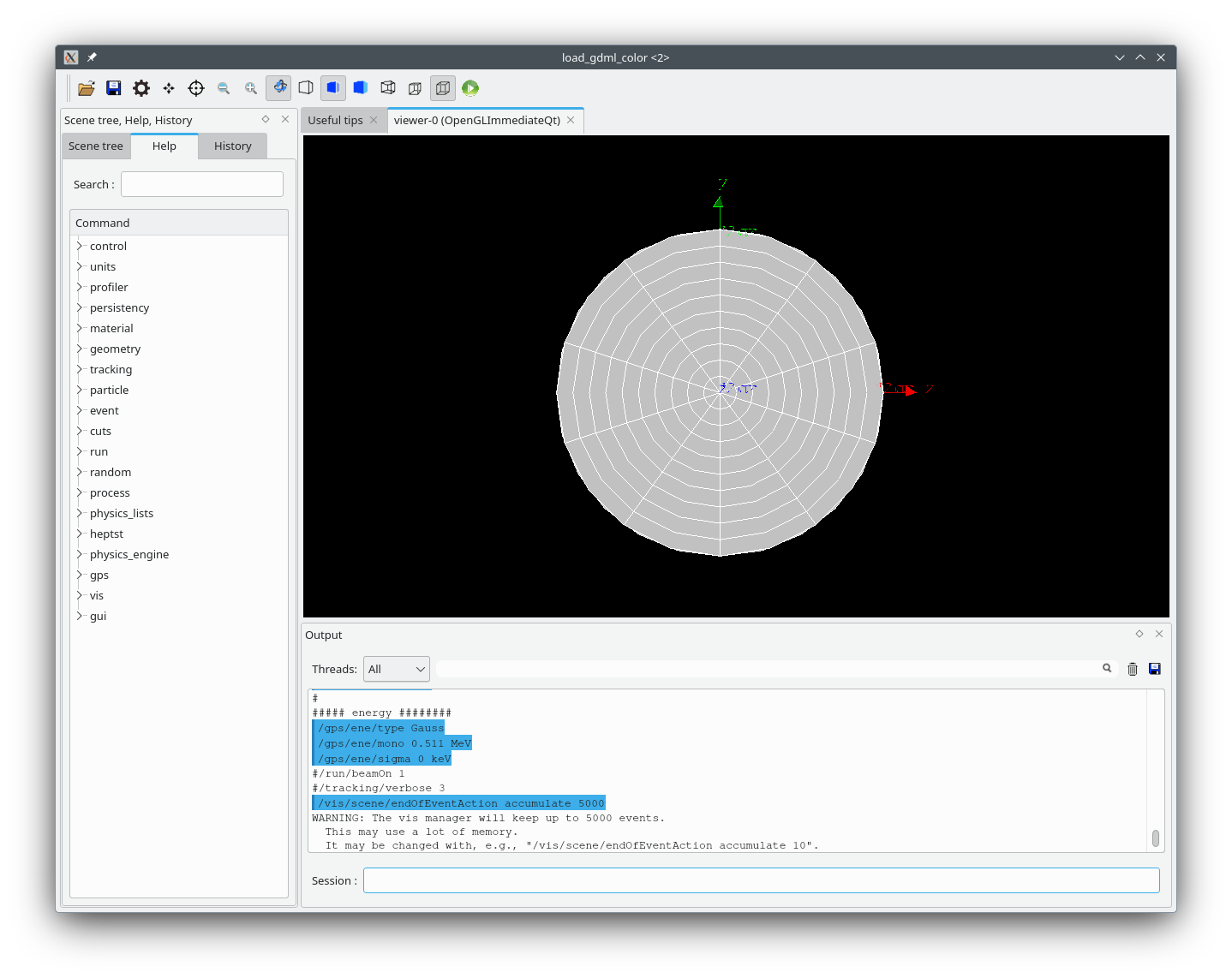This screenshot has width=1232, height=978.
Task: Click inside the Session input field
Action: 761,880
